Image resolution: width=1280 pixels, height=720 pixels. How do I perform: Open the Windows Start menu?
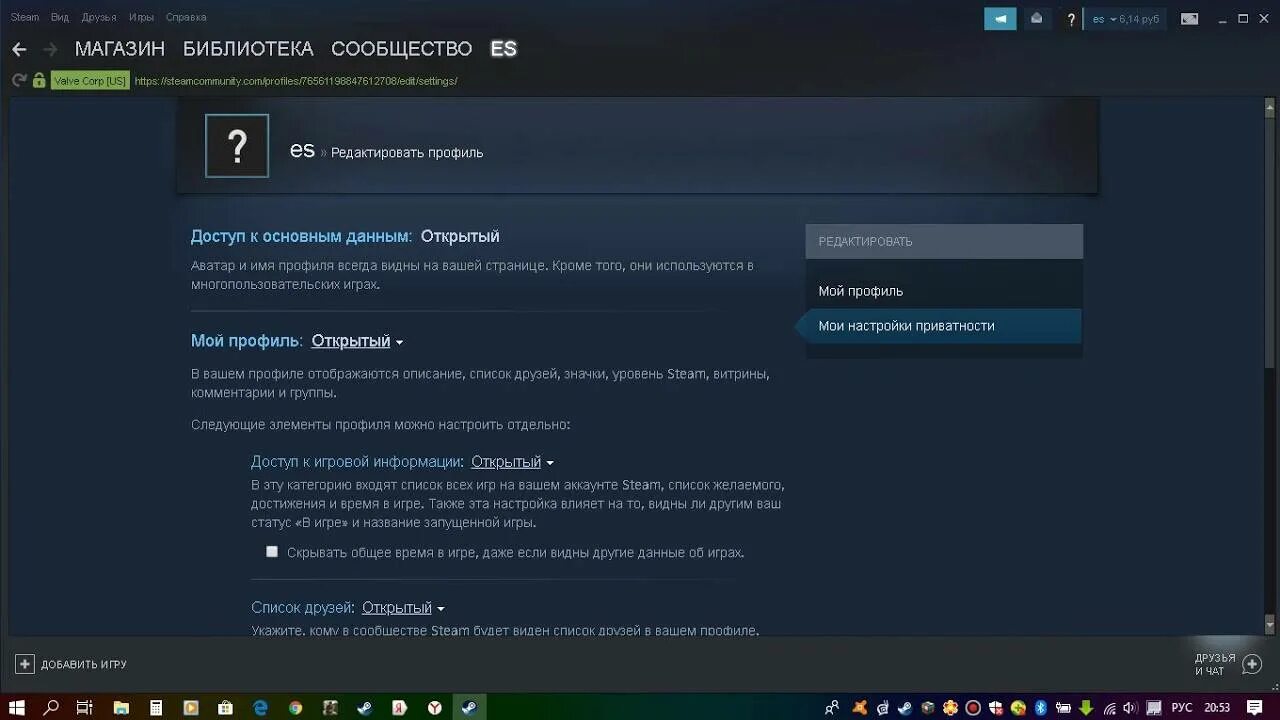17,707
